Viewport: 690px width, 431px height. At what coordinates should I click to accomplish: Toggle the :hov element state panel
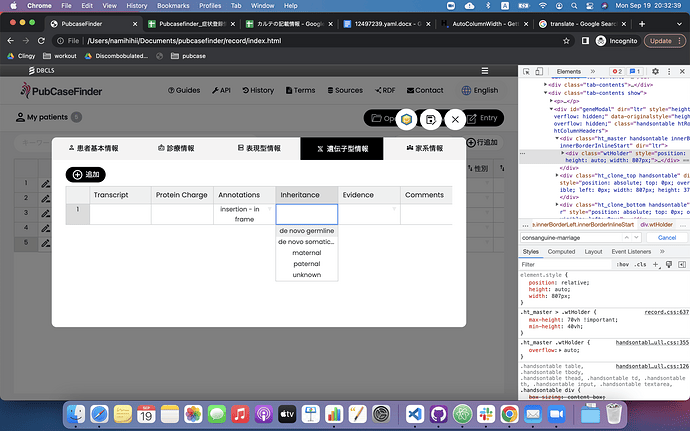click(622, 265)
